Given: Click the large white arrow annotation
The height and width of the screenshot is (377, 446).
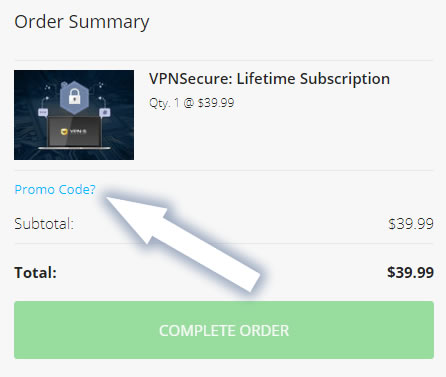Looking at the screenshot, I should coord(183,243).
